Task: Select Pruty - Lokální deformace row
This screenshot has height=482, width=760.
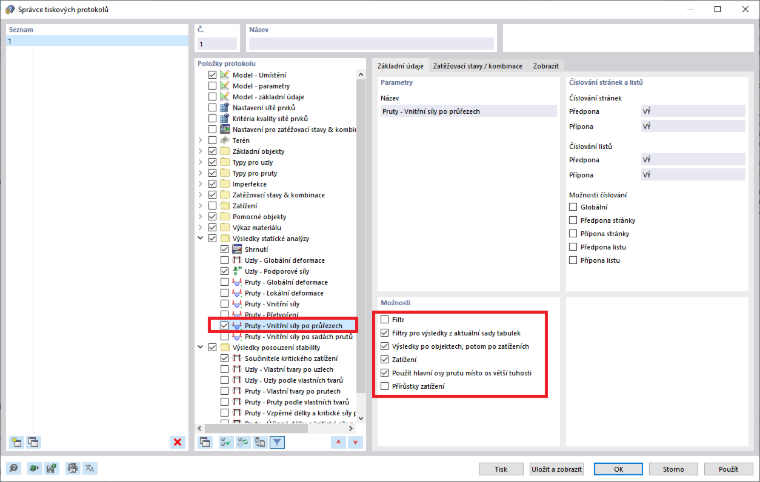Action: 284,293
